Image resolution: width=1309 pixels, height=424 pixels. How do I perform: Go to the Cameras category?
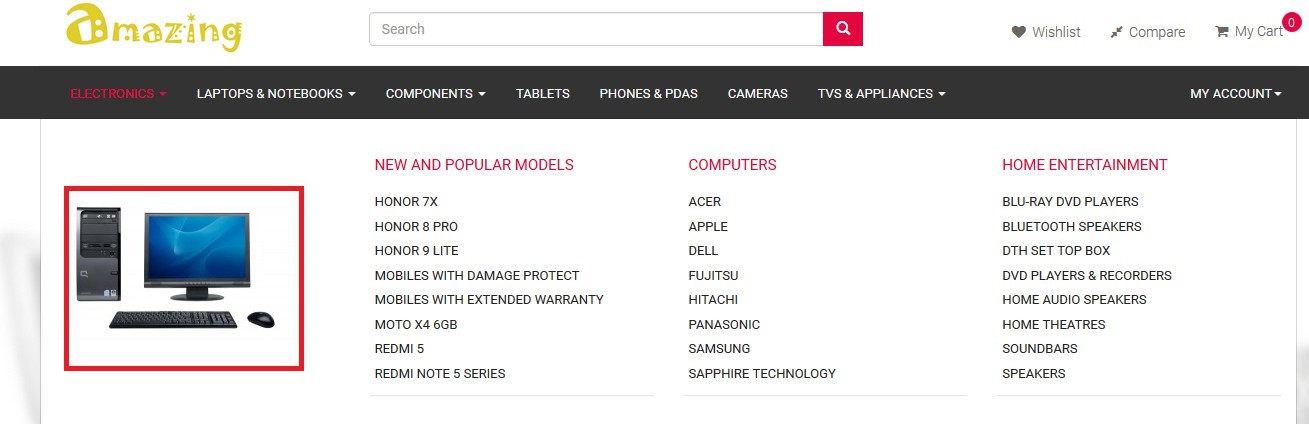(x=757, y=93)
